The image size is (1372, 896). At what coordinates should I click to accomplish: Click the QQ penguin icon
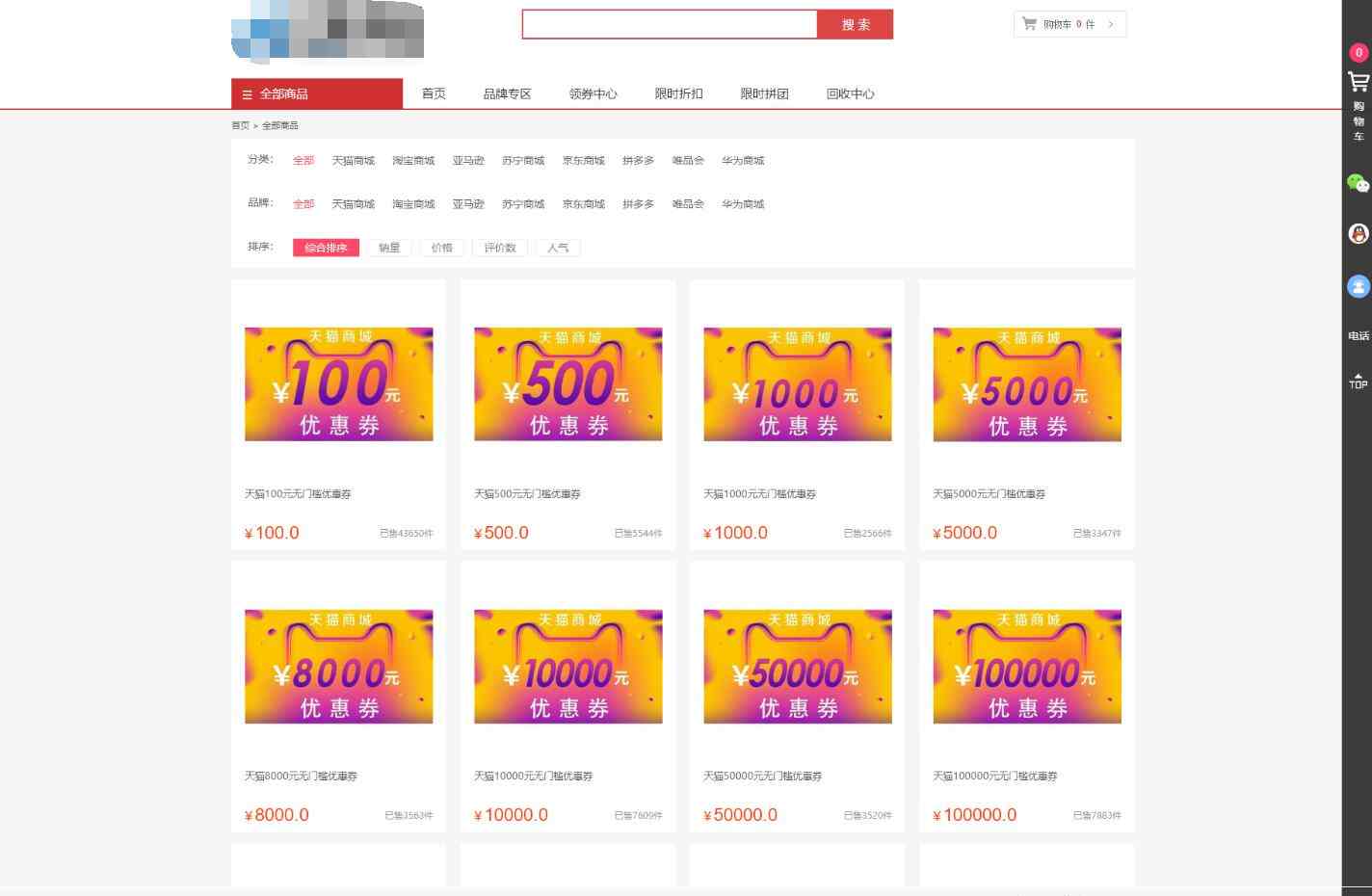point(1359,234)
